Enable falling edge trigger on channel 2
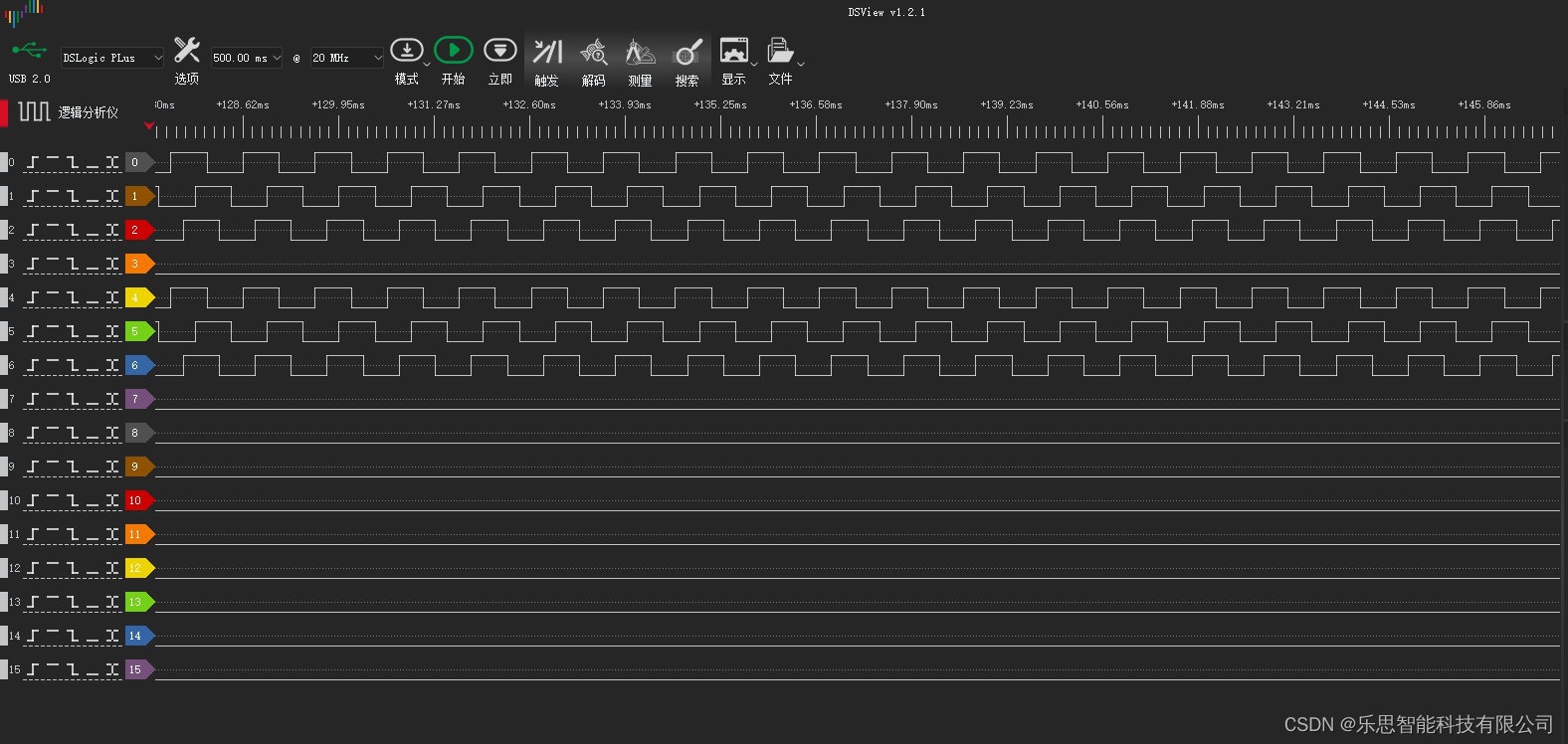 tap(73, 230)
